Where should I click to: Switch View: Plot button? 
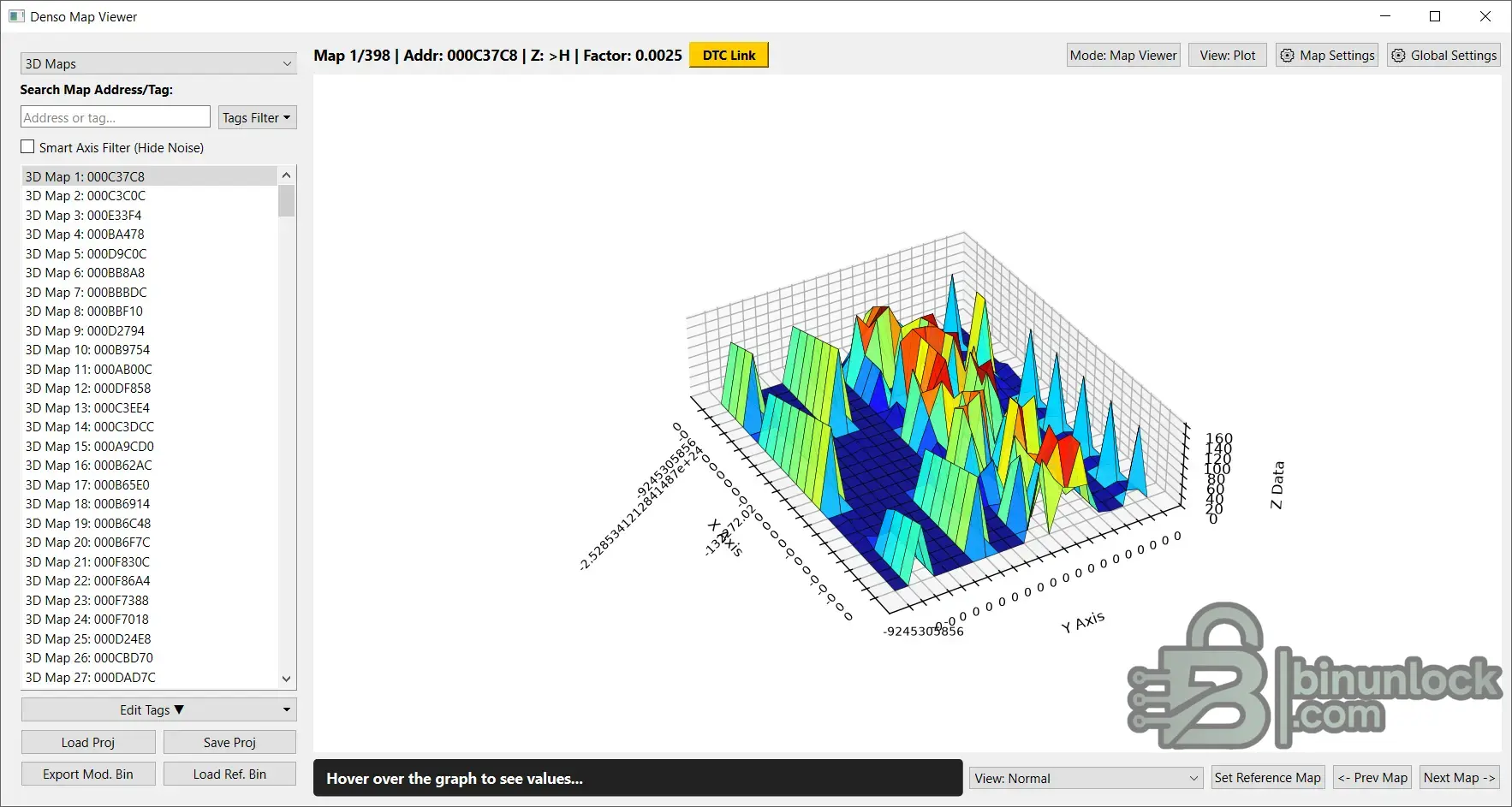tap(1227, 56)
